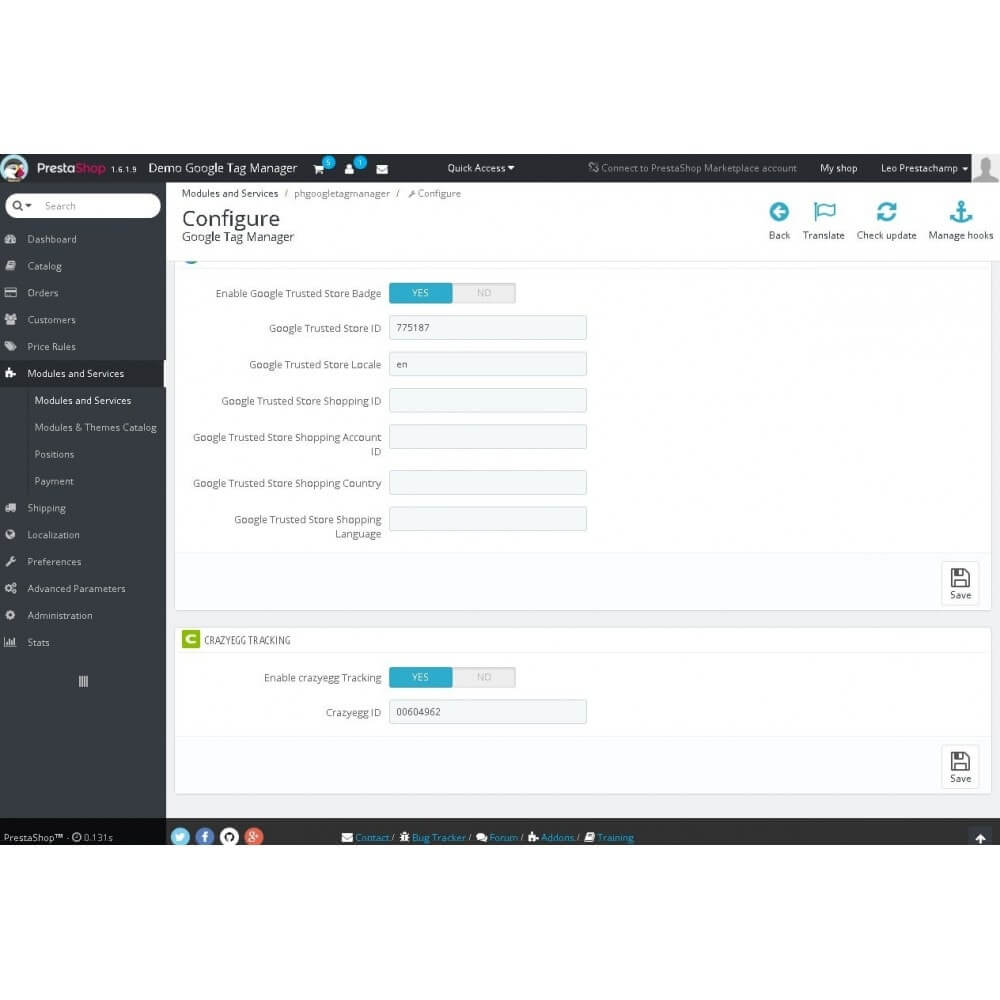Open Advanced Parameters in the sidebar
Viewport: 1000px width, 1000px height.
pyautogui.click(x=76, y=589)
